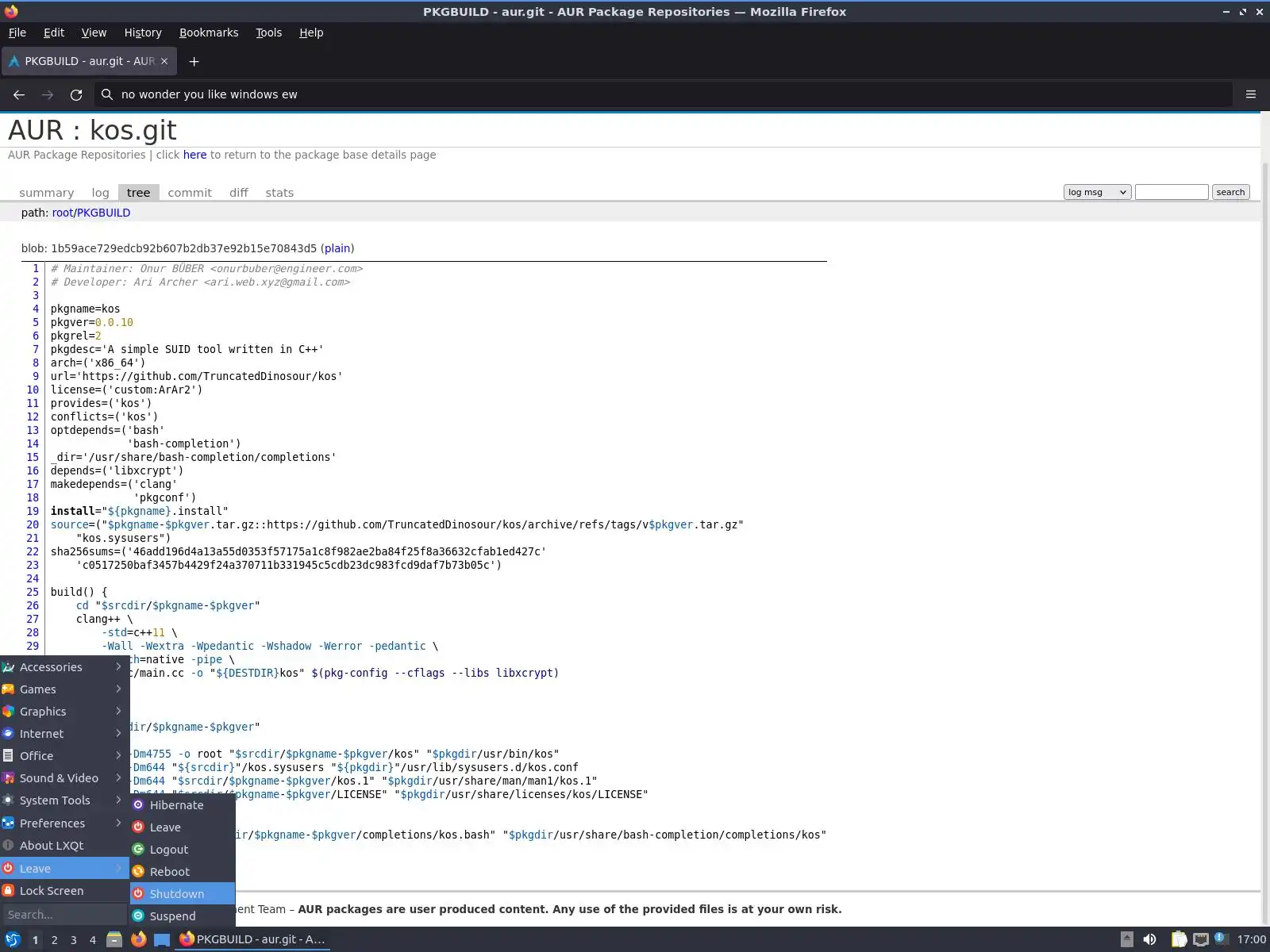
Task: Open the notification alert tray icon
Action: (1221, 939)
